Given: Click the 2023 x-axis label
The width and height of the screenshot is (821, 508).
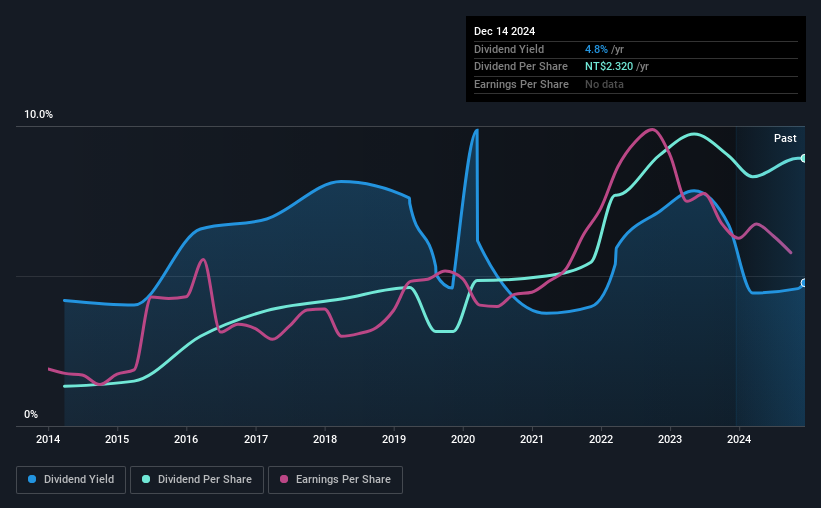Looking at the screenshot, I should (x=670, y=439).
